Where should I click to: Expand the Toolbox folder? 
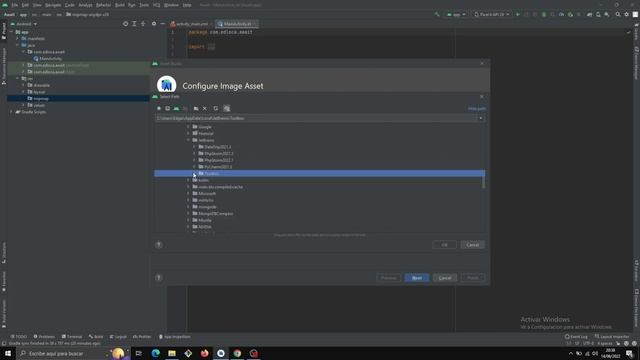click(194, 174)
